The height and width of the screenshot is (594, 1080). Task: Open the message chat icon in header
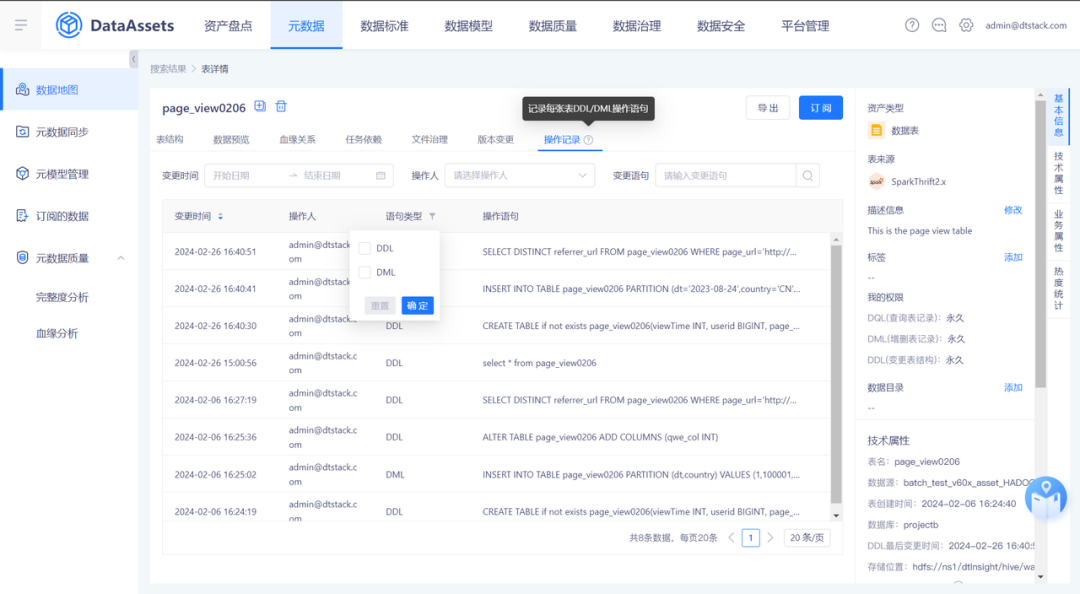(939, 25)
